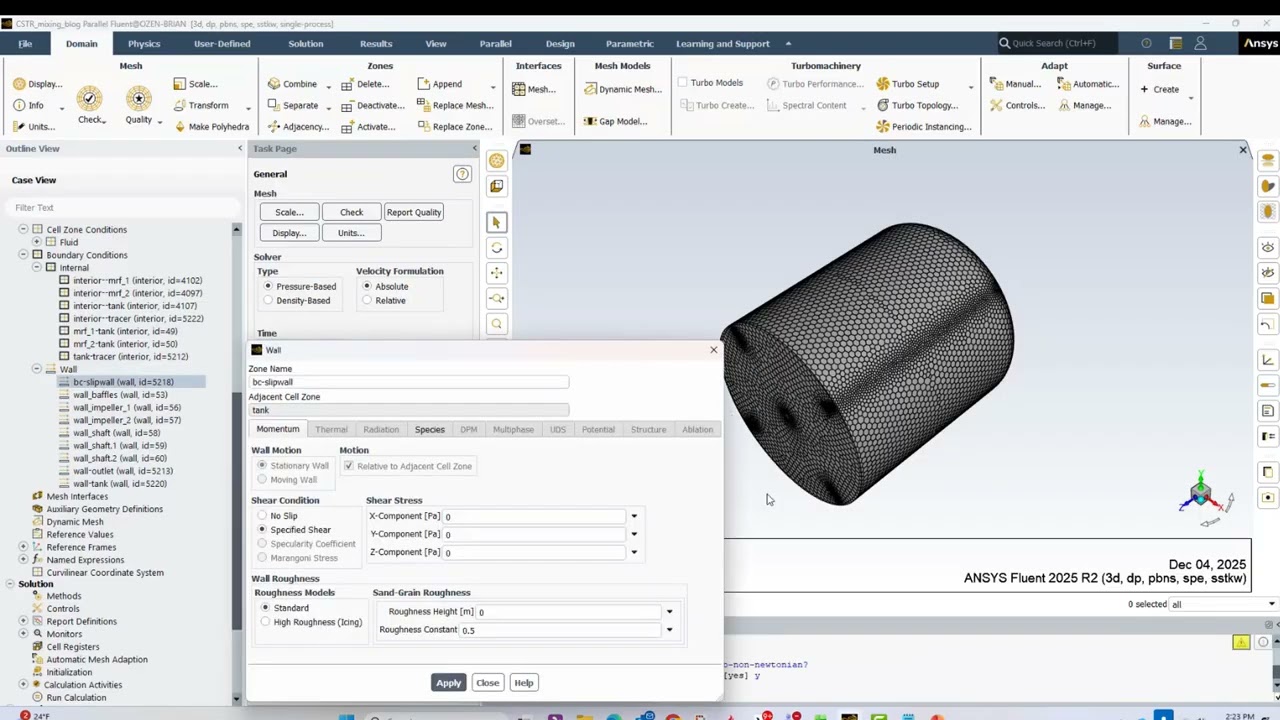Open the Solution ribbon tab
The height and width of the screenshot is (720, 1280).
click(306, 43)
